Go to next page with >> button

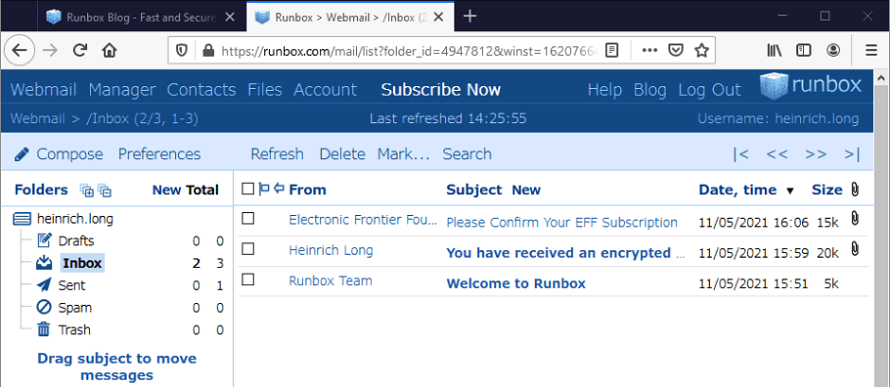tap(816, 154)
